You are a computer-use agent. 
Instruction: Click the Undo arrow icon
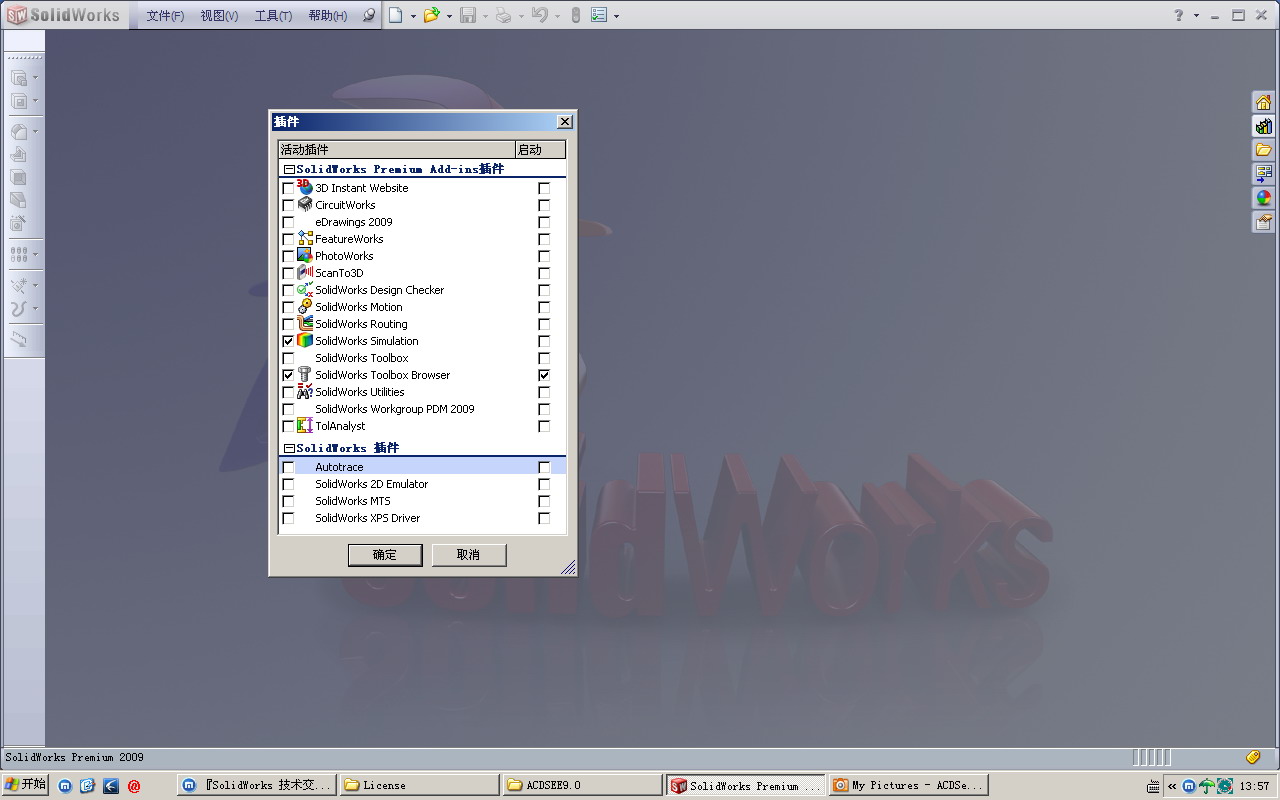point(539,15)
